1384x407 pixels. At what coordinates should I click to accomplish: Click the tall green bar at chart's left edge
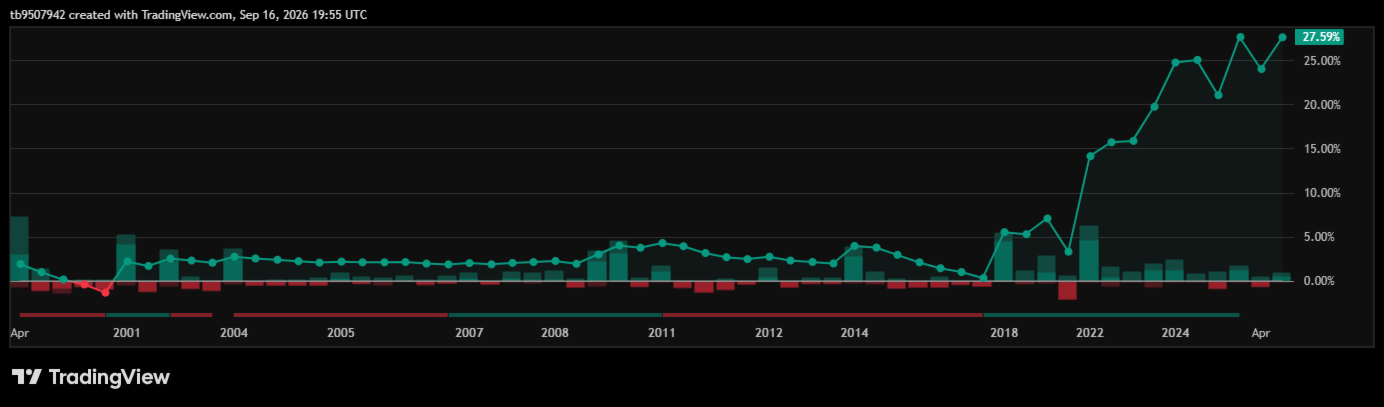coord(19,248)
